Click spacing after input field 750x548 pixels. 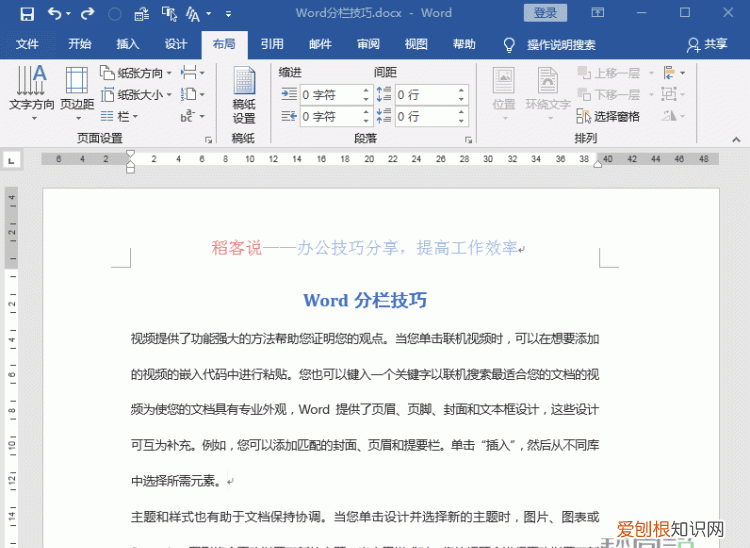tap(426, 116)
